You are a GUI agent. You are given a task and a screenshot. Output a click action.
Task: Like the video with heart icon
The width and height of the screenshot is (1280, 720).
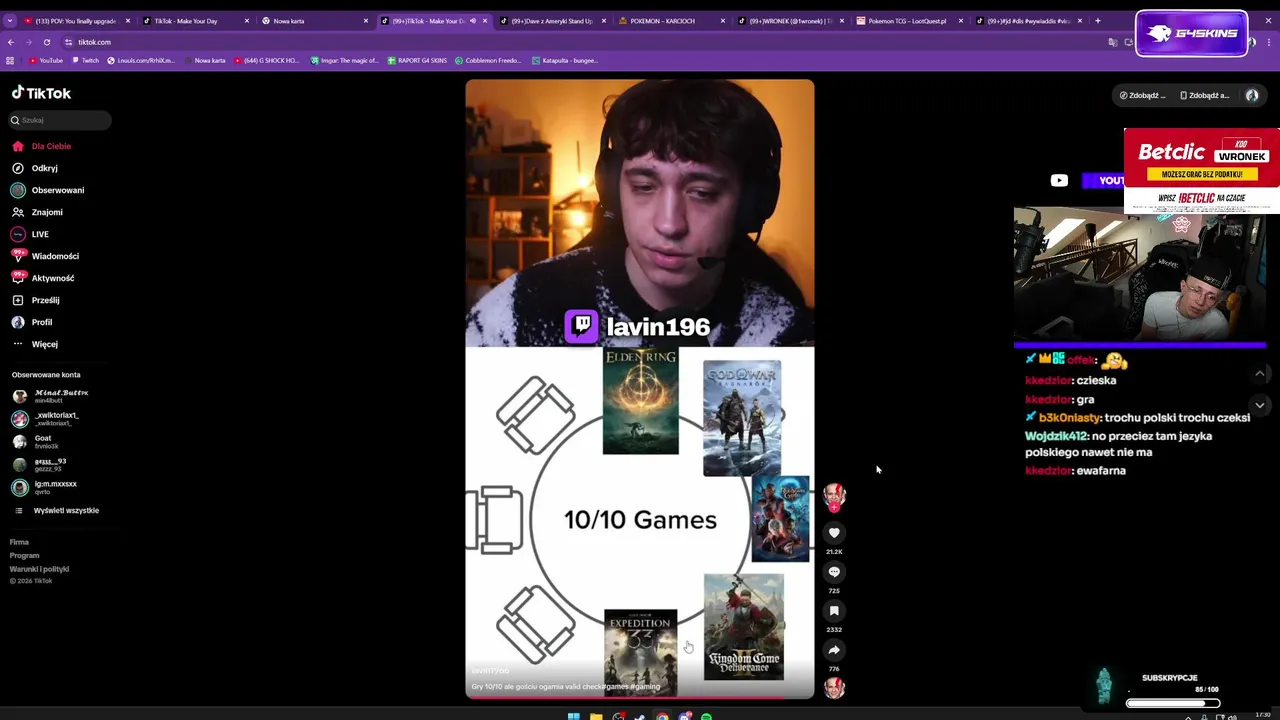pyautogui.click(x=834, y=533)
